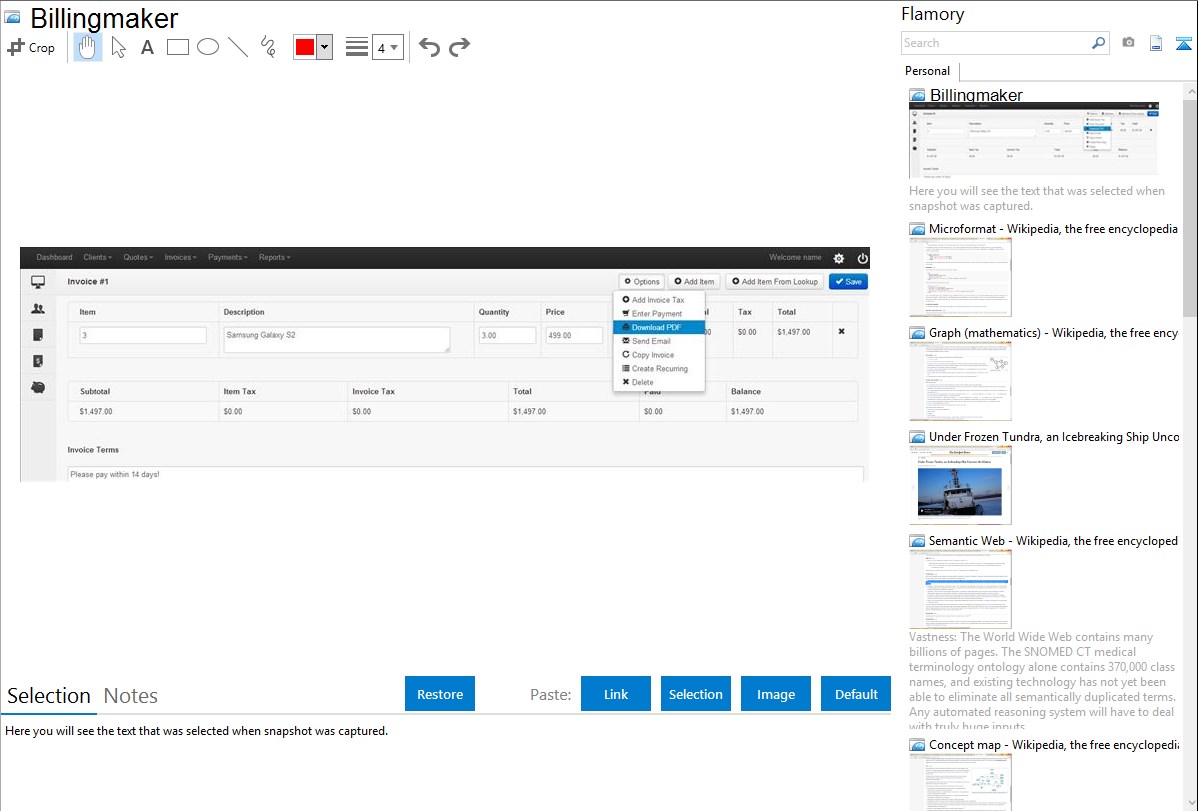1198x811 pixels.
Task: Open the Dashboard menu item
Action: point(54,258)
